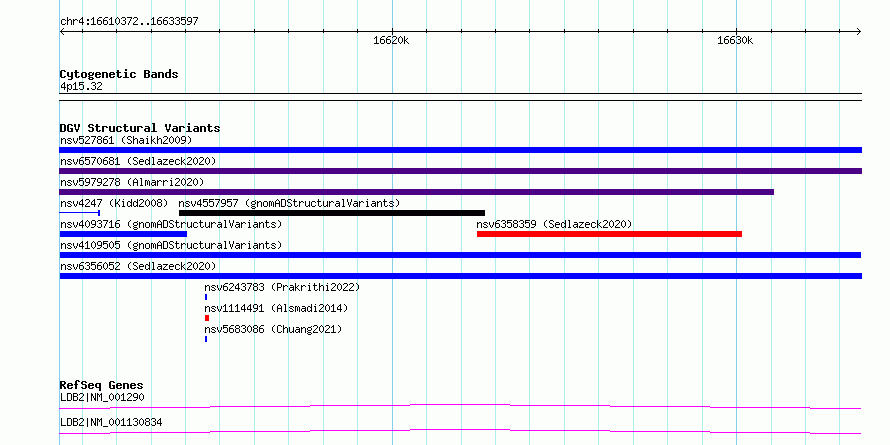Click the chr4:16610372..16633597 coordinate label
Viewport: 890px width, 445px height.
(x=129, y=22)
